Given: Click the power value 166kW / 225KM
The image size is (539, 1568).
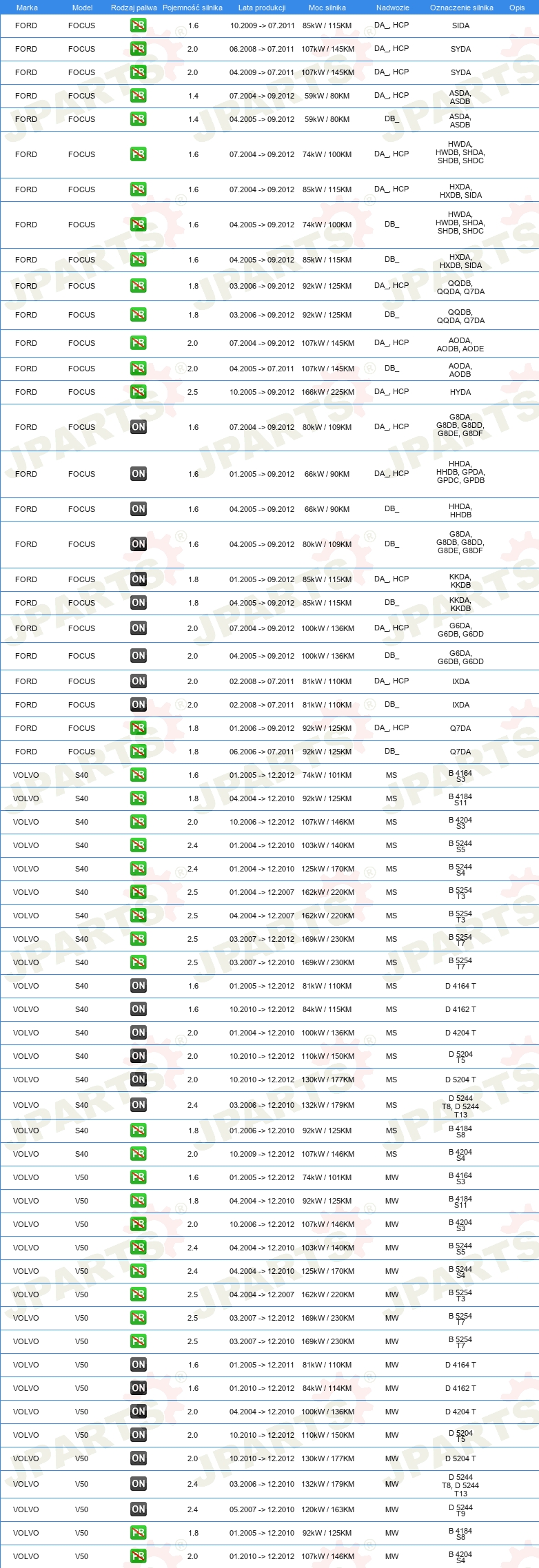Looking at the screenshot, I should (327, 392).
